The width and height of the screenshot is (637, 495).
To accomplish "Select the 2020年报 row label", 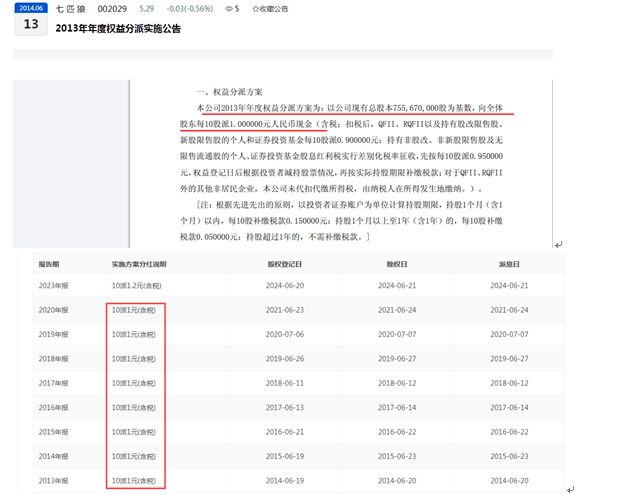I will click(x=53, y=310).
